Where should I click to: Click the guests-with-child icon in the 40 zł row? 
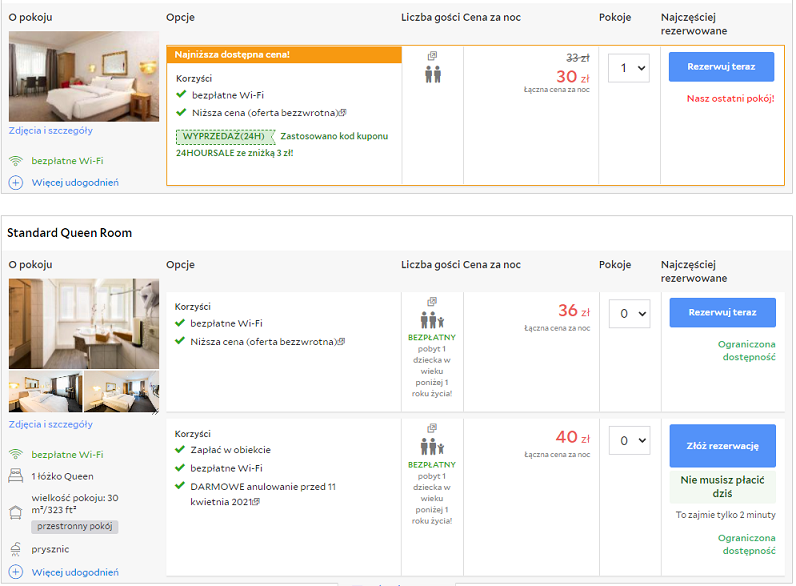point(432,447)
